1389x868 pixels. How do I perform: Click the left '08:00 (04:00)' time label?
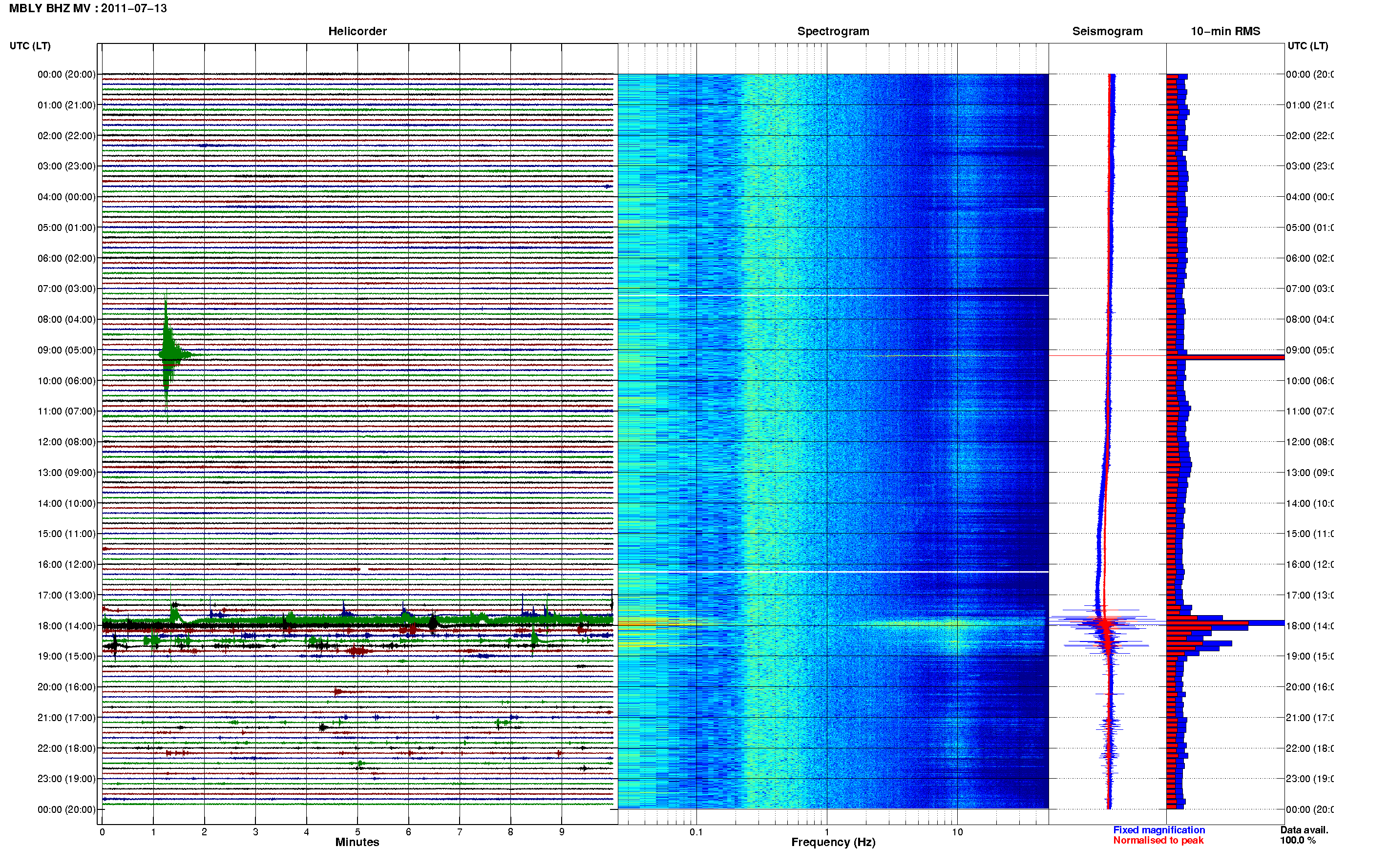[66, 319]
